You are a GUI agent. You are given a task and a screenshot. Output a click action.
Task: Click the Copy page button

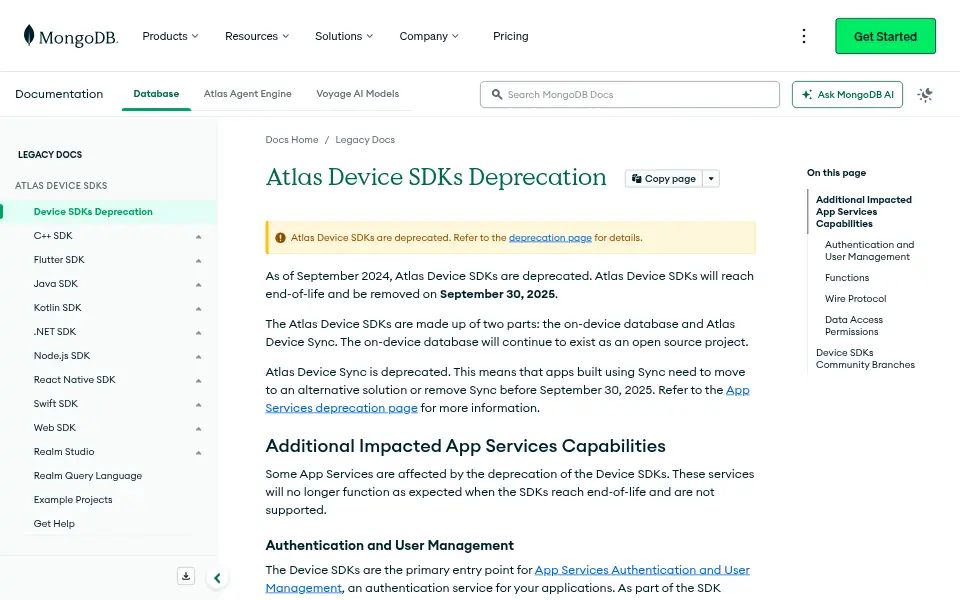click(x=664, y=179)
